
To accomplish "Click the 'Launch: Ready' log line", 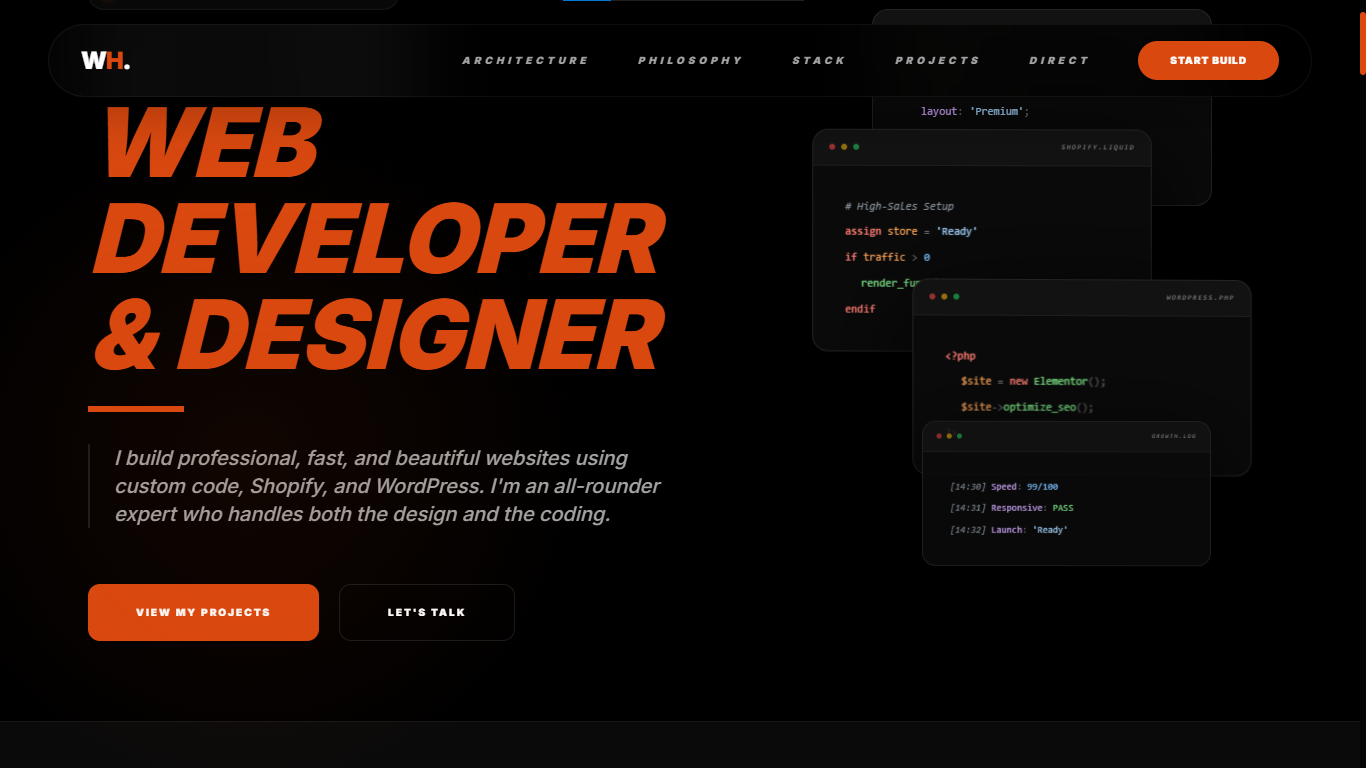I will point(1008,530).
